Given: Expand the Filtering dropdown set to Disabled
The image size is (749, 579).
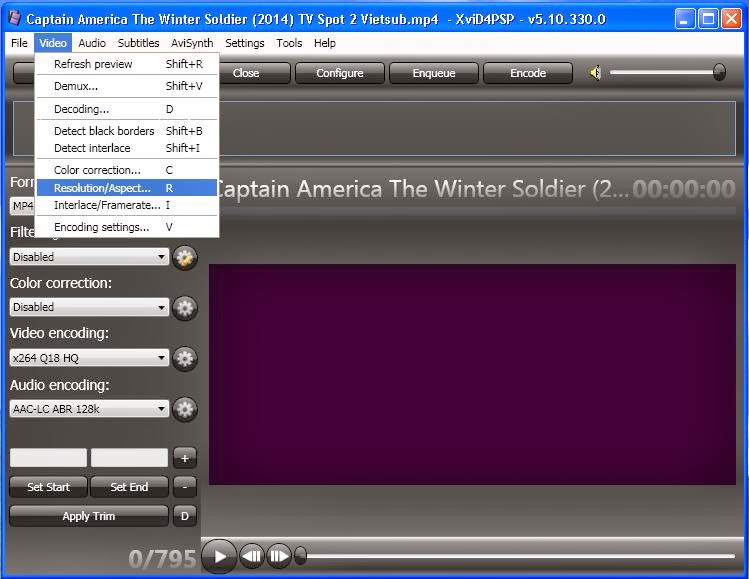Looking at the screenshot, I should (89, 257).
